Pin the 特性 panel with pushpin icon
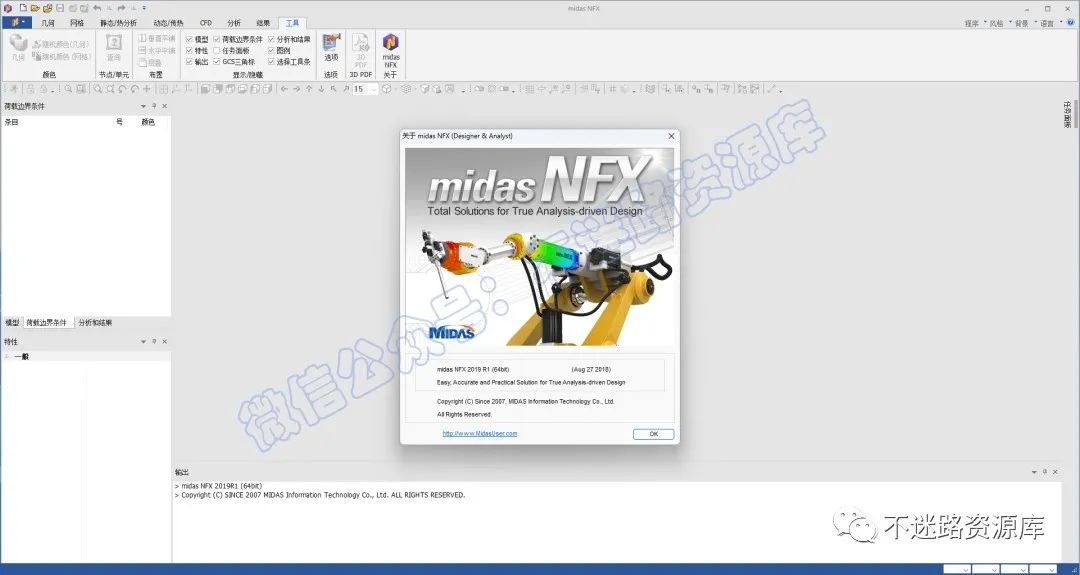Viewport: 1080px width, 575px height. (154, 342)
